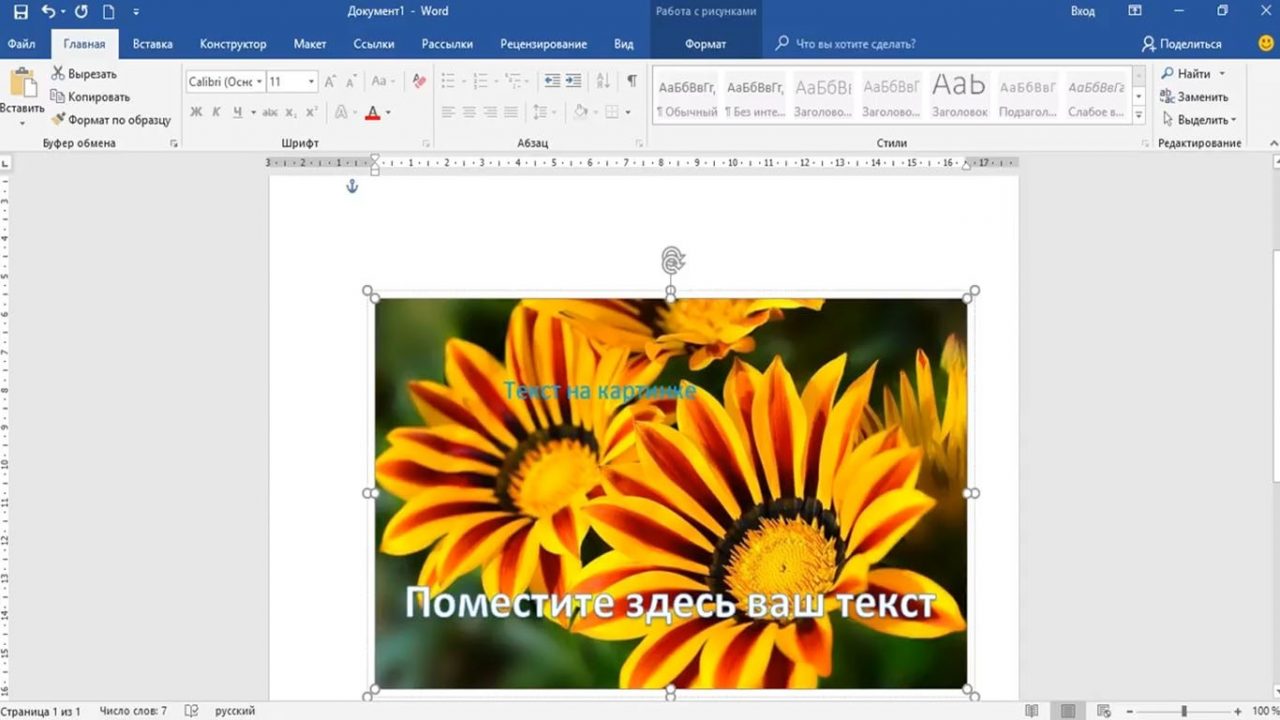Toggle superscript x² formatting

pyautogui.click(x=312, y=112)
